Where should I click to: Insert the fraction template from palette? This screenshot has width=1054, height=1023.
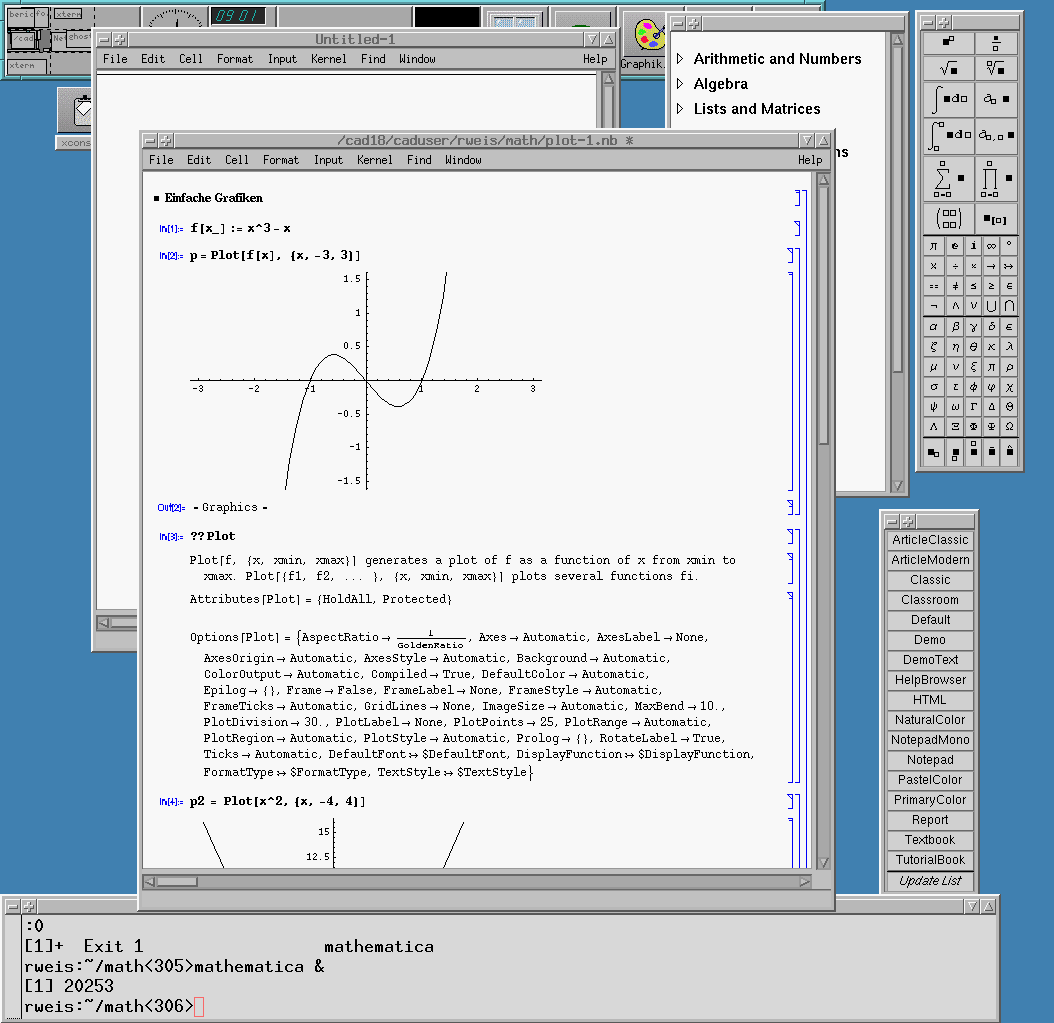click(x=996, y=42)
